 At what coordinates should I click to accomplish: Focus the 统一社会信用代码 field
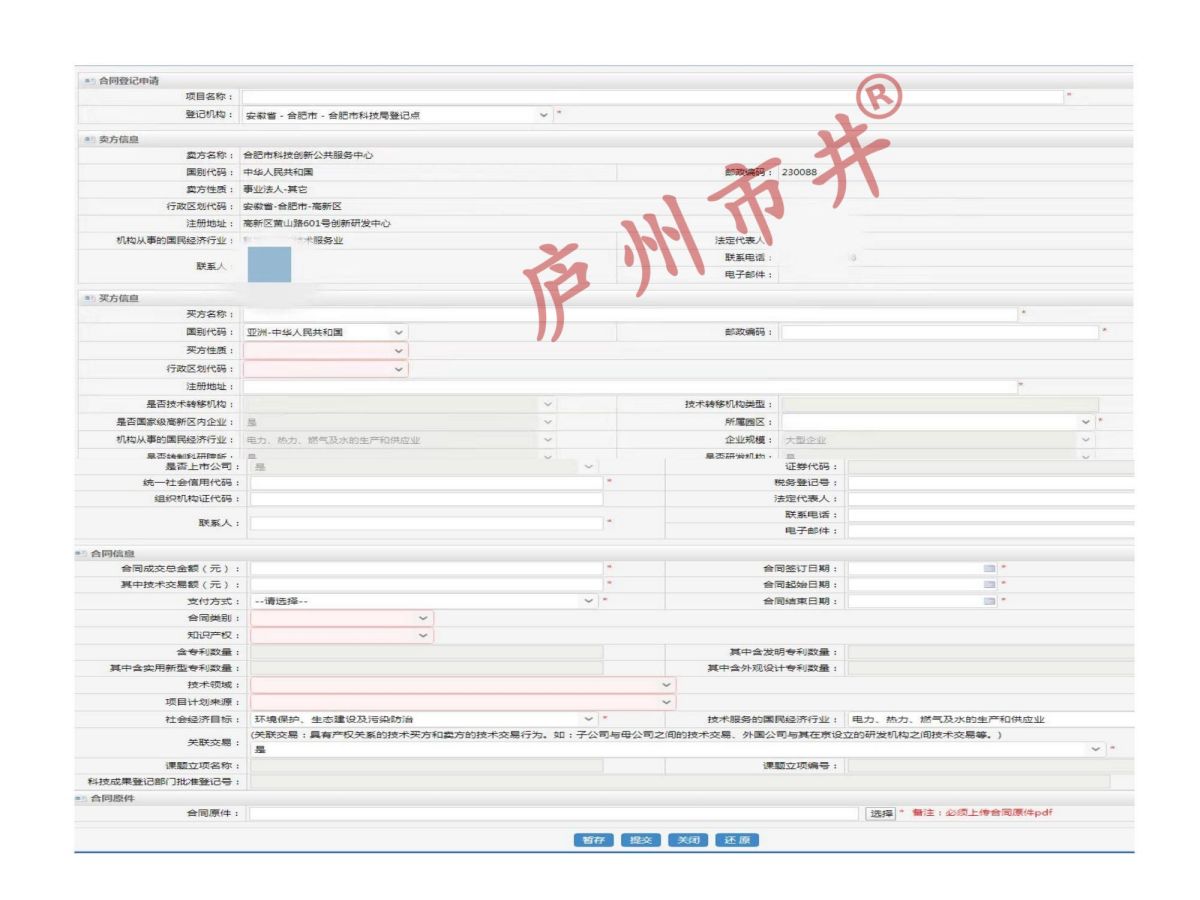point(427,483)
